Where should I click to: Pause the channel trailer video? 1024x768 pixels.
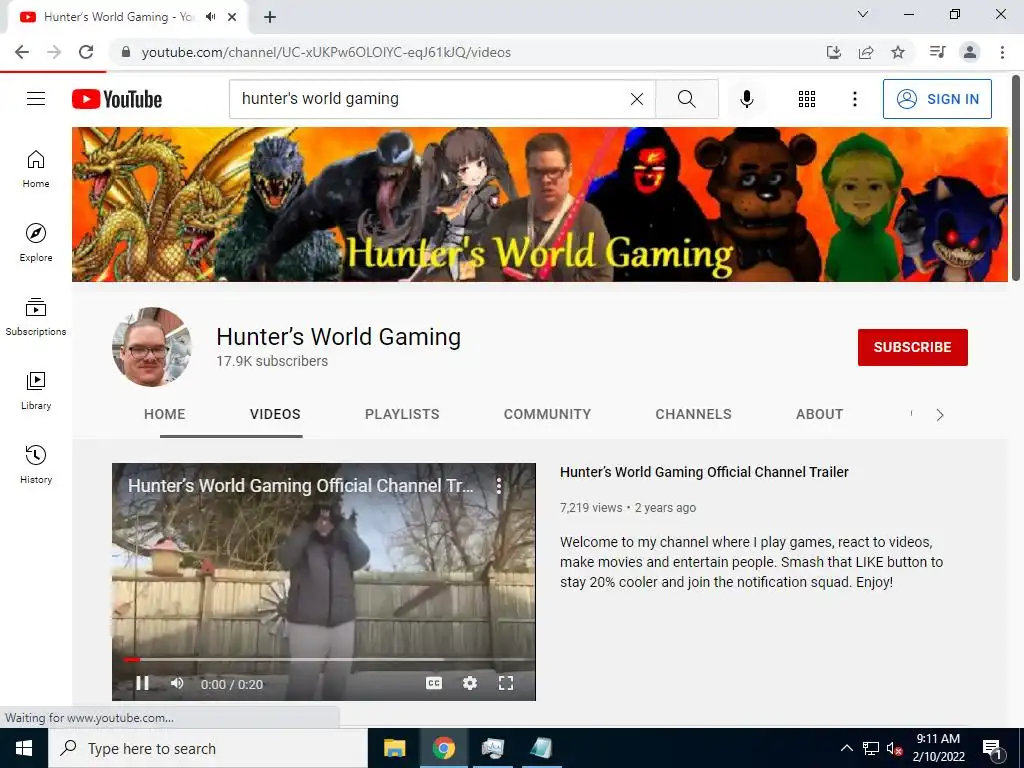[142, 683]
